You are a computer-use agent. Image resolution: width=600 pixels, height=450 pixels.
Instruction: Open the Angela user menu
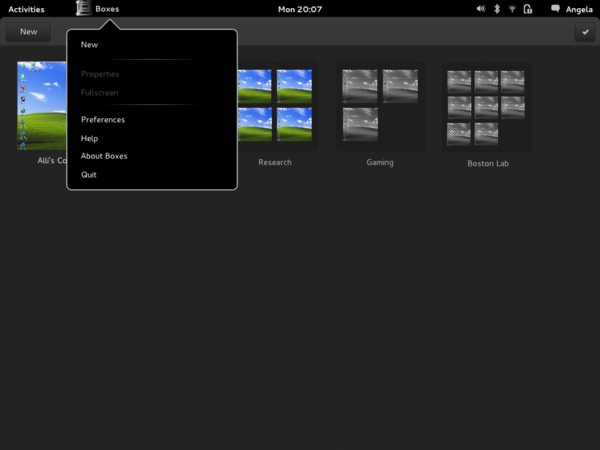(579, 9)
